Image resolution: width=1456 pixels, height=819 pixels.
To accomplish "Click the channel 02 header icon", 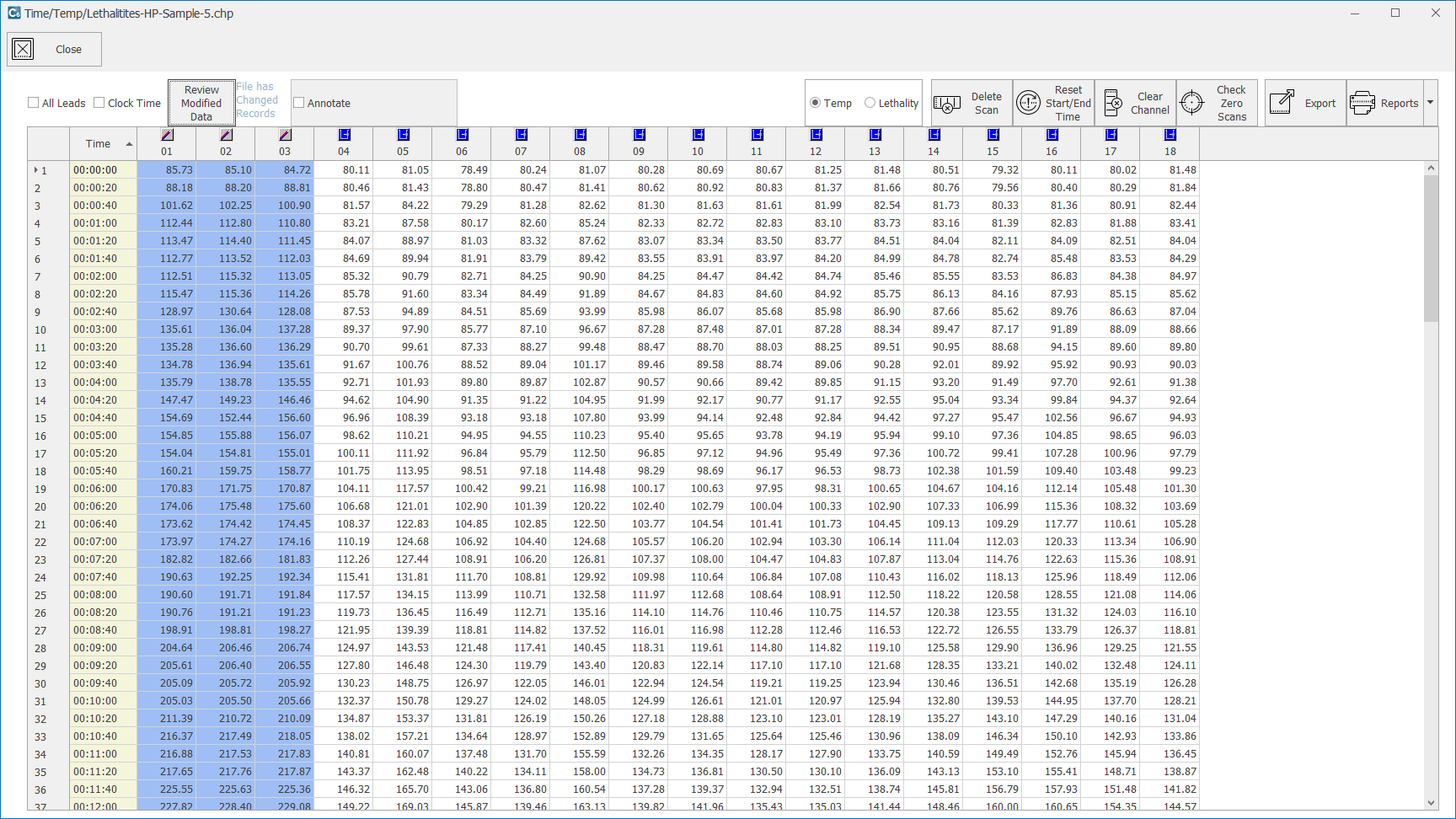I will tap(226, 135).
